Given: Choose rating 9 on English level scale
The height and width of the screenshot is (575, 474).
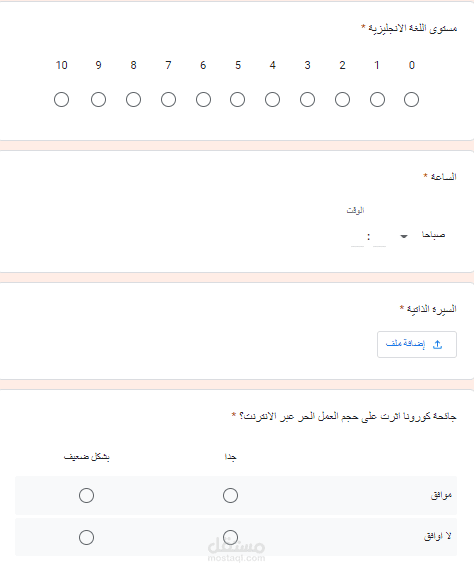Looking at the screenshot, I should tap(98, 99).
